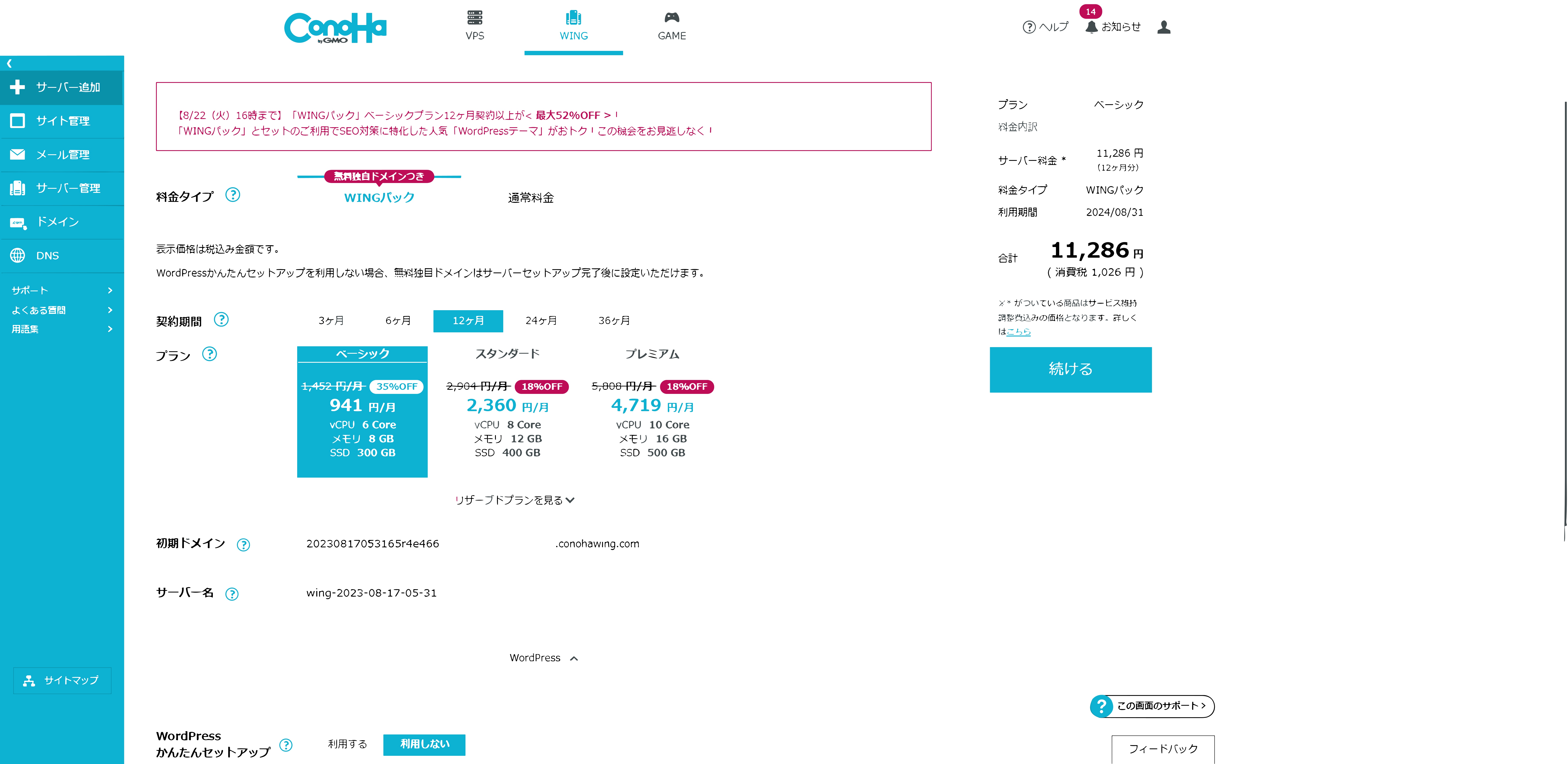Show help for 初期ドメイン

243,545
